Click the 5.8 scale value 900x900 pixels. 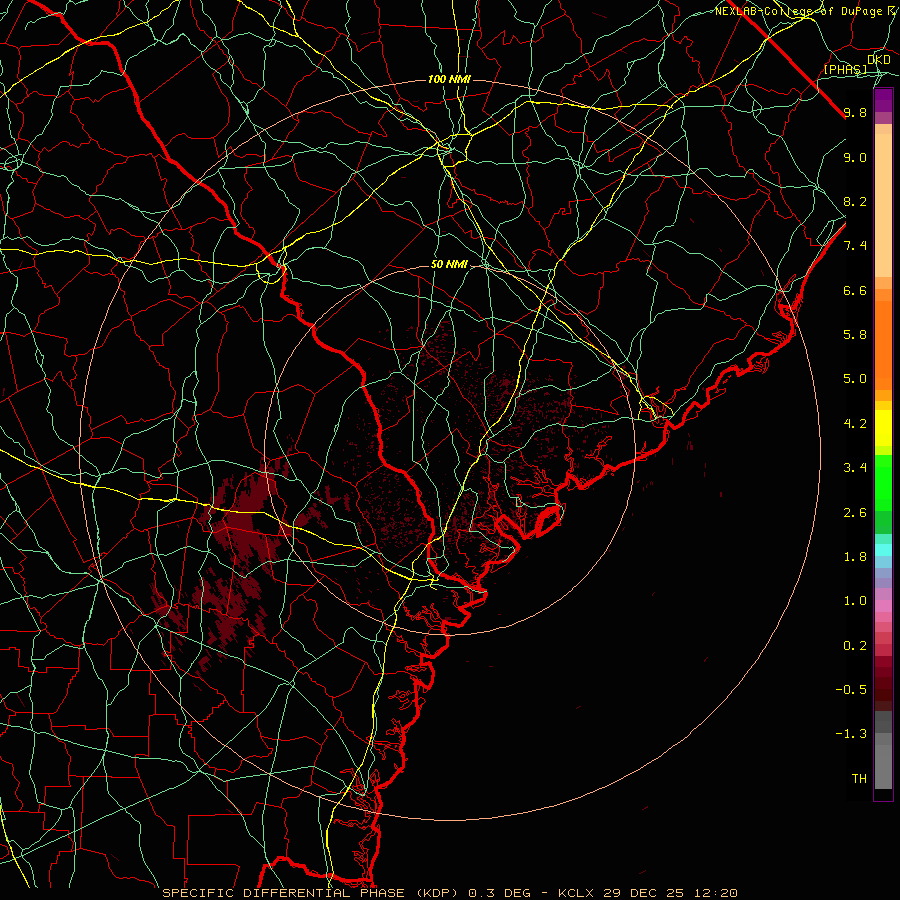tap(855, 334)
